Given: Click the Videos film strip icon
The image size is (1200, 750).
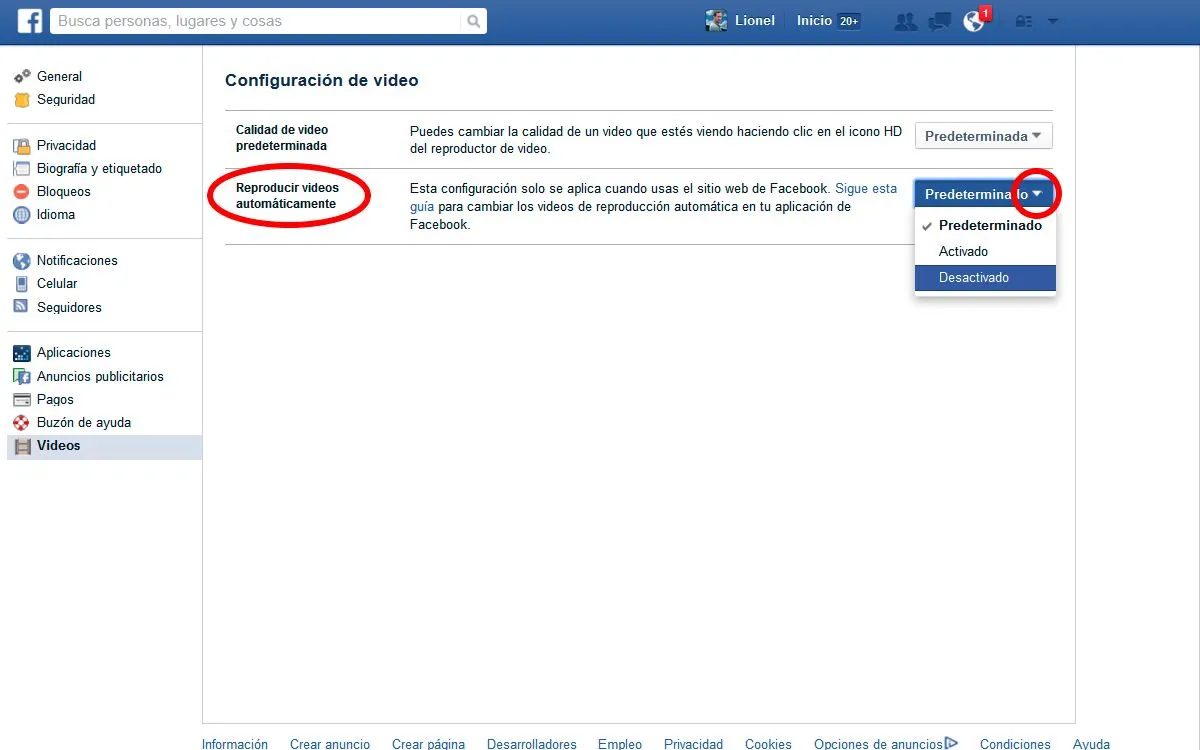Looking at the screenshot, I should pyautogui.click(x=22, y=445).
